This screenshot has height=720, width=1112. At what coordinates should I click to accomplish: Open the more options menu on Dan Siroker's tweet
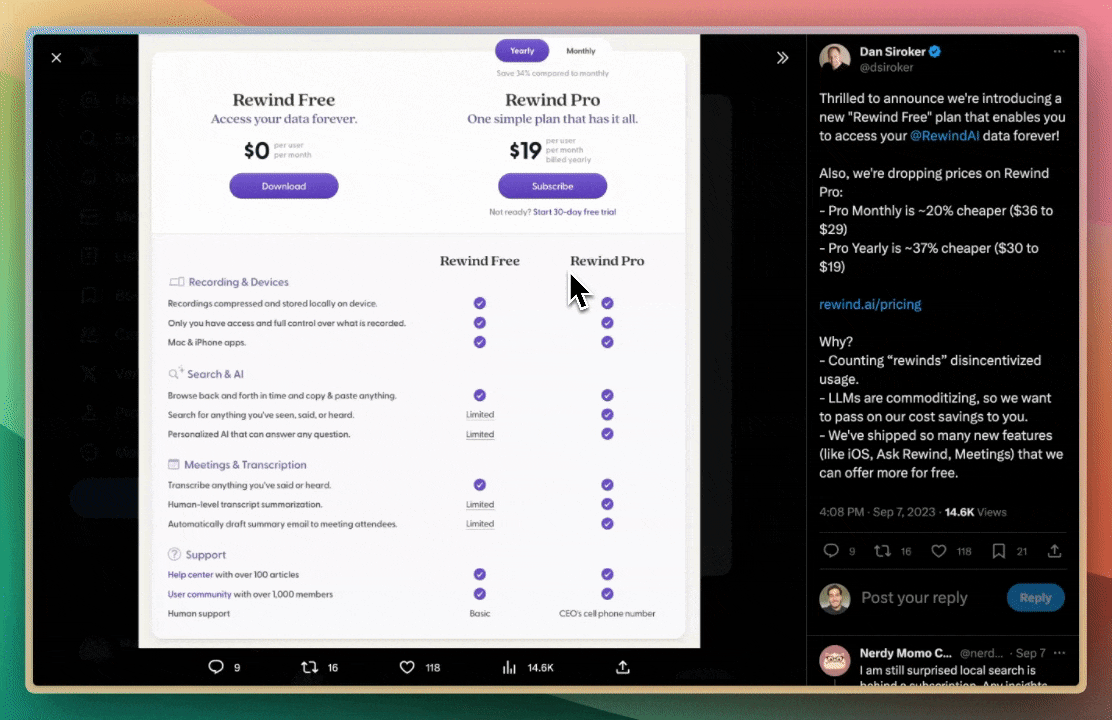click(x=1059, y=51)
